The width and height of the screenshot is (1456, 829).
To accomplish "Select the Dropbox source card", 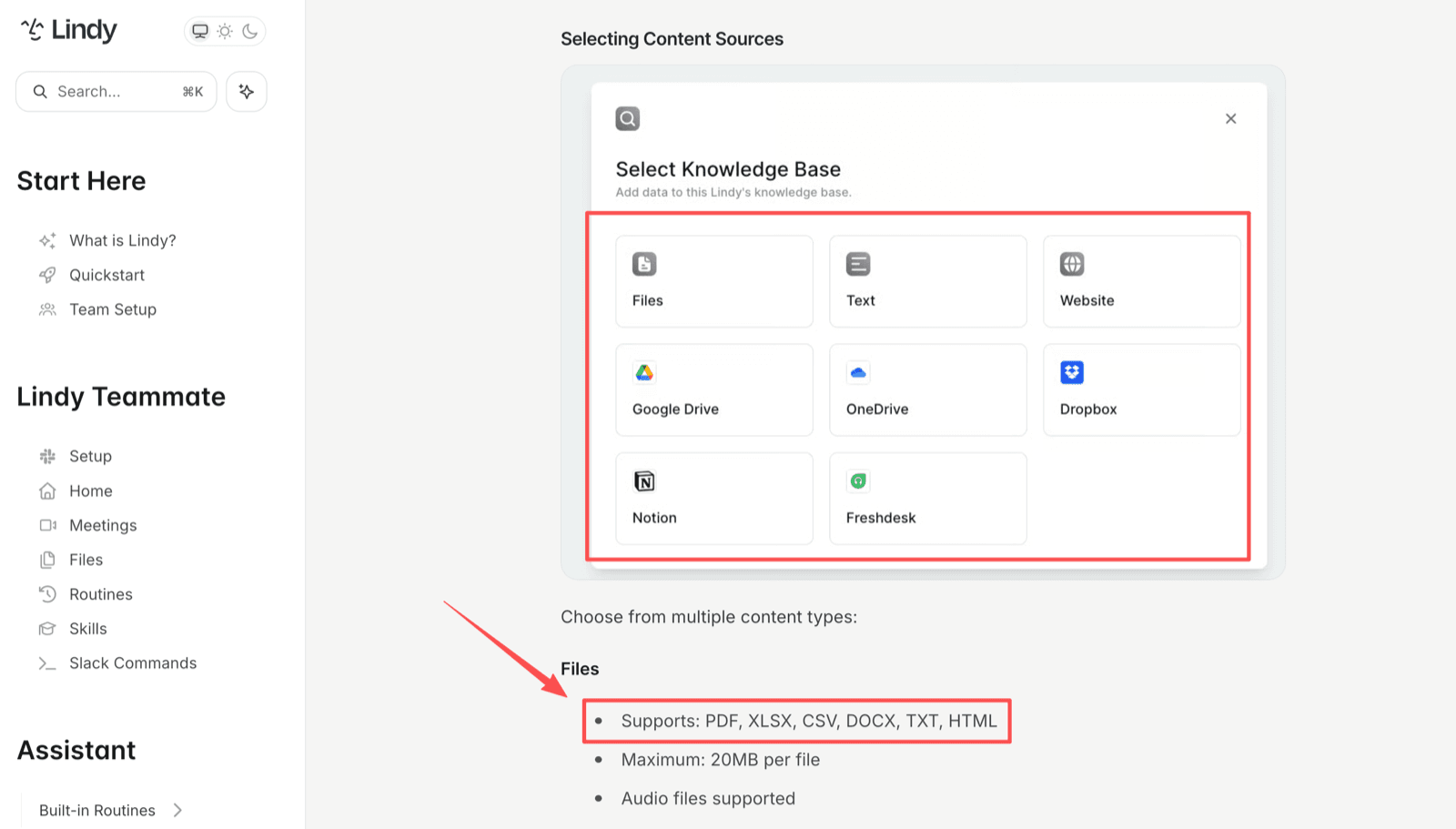I will 1142,389.
